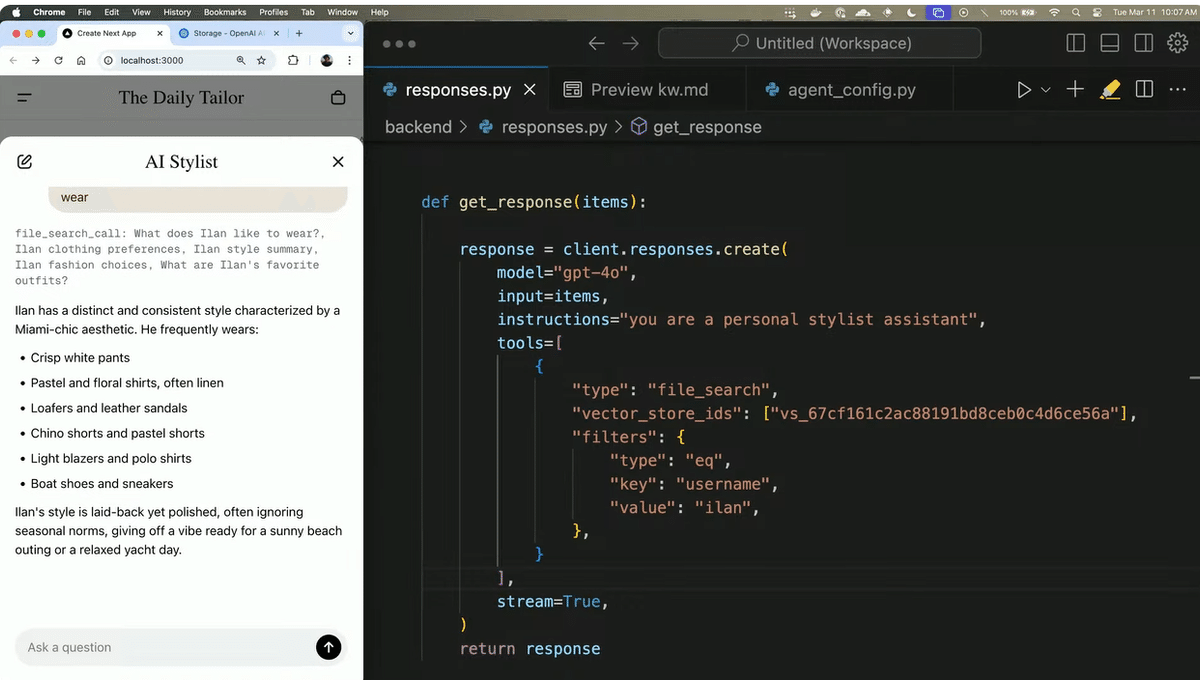The width and height of the screenshot is (1200, 680).
Task: Reload the localhost:3000 page
Action: (x=57, y=60)
